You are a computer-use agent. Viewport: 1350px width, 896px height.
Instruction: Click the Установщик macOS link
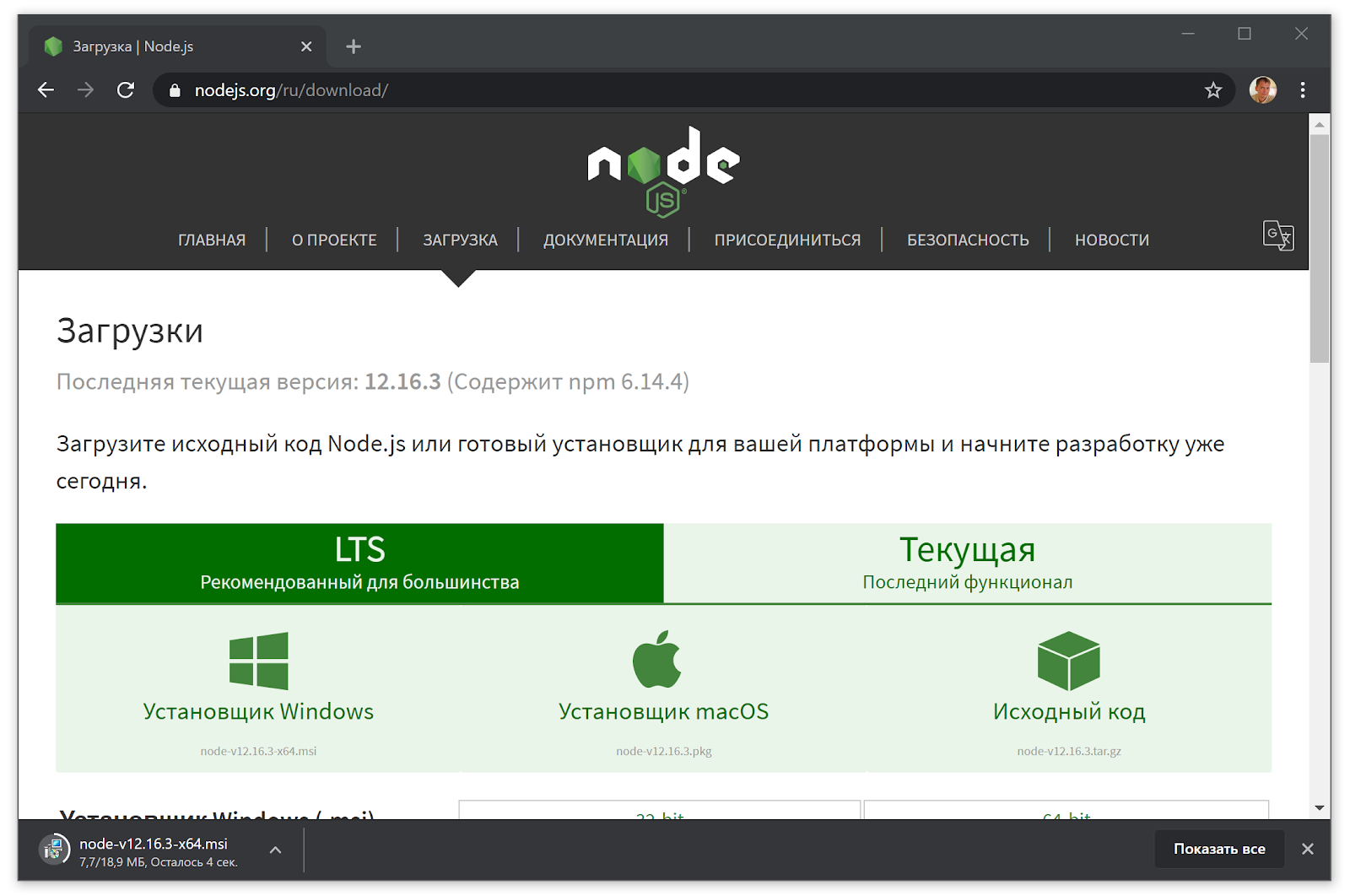tap(663, 711)
